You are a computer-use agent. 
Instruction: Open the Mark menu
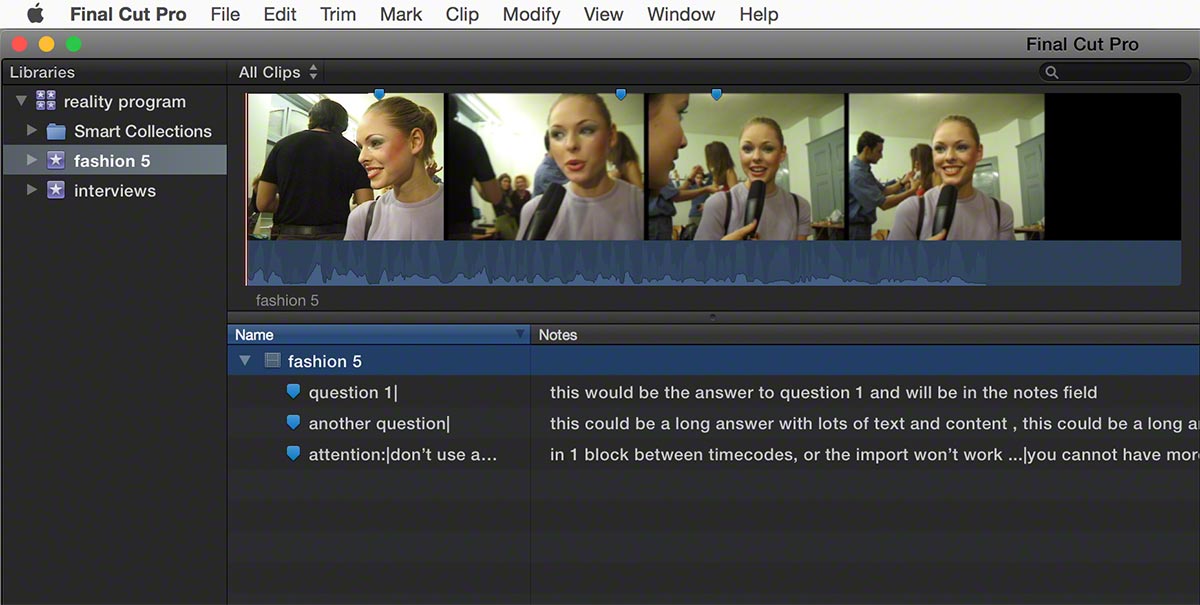point(401,14)
